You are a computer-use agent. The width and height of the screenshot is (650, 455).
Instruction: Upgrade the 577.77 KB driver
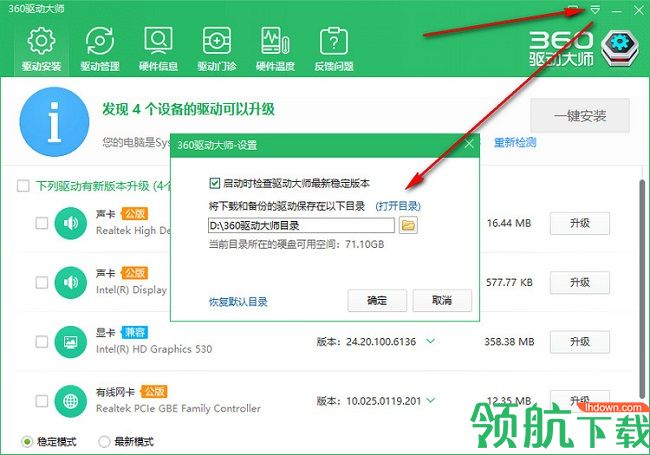[x=580, y=283]
